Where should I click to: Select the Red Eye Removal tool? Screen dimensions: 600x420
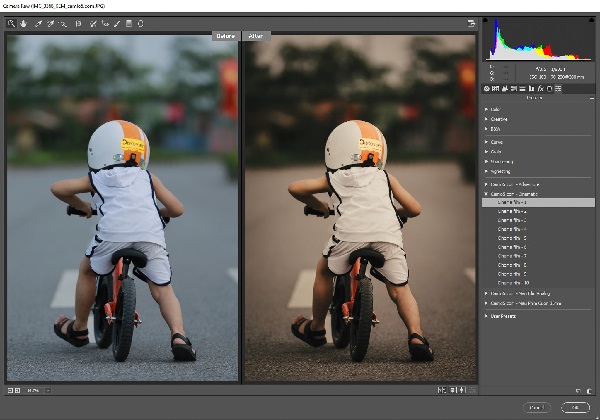(105, 24)
